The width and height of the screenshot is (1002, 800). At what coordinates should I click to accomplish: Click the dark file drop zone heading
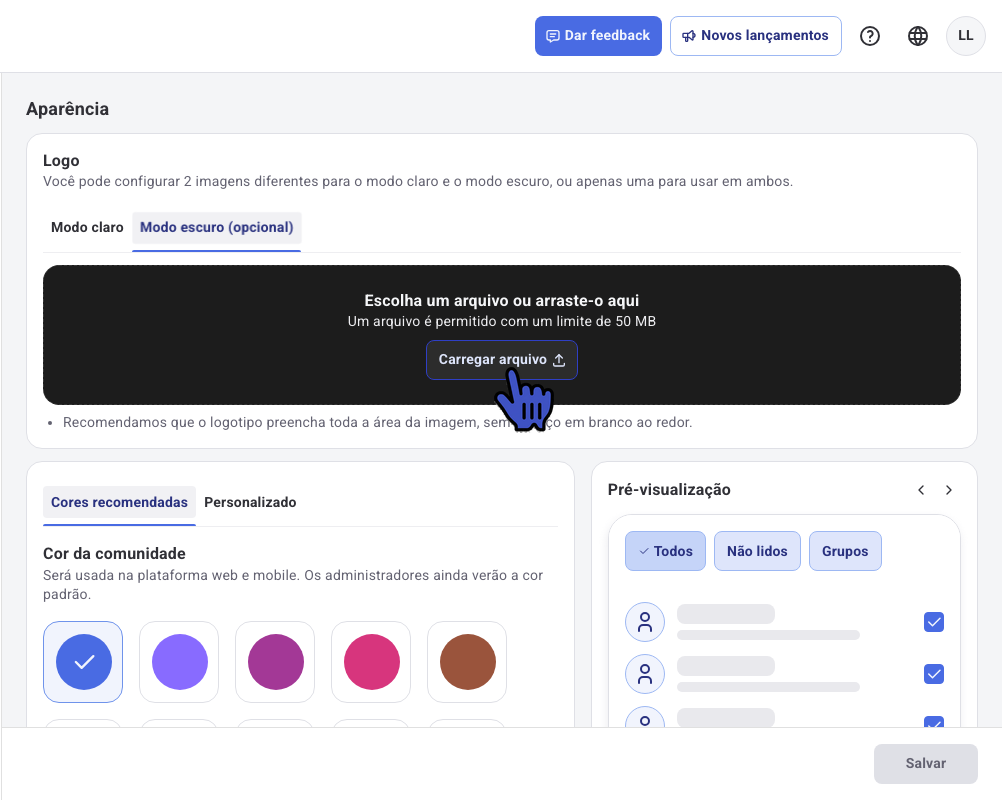(502, 300)
